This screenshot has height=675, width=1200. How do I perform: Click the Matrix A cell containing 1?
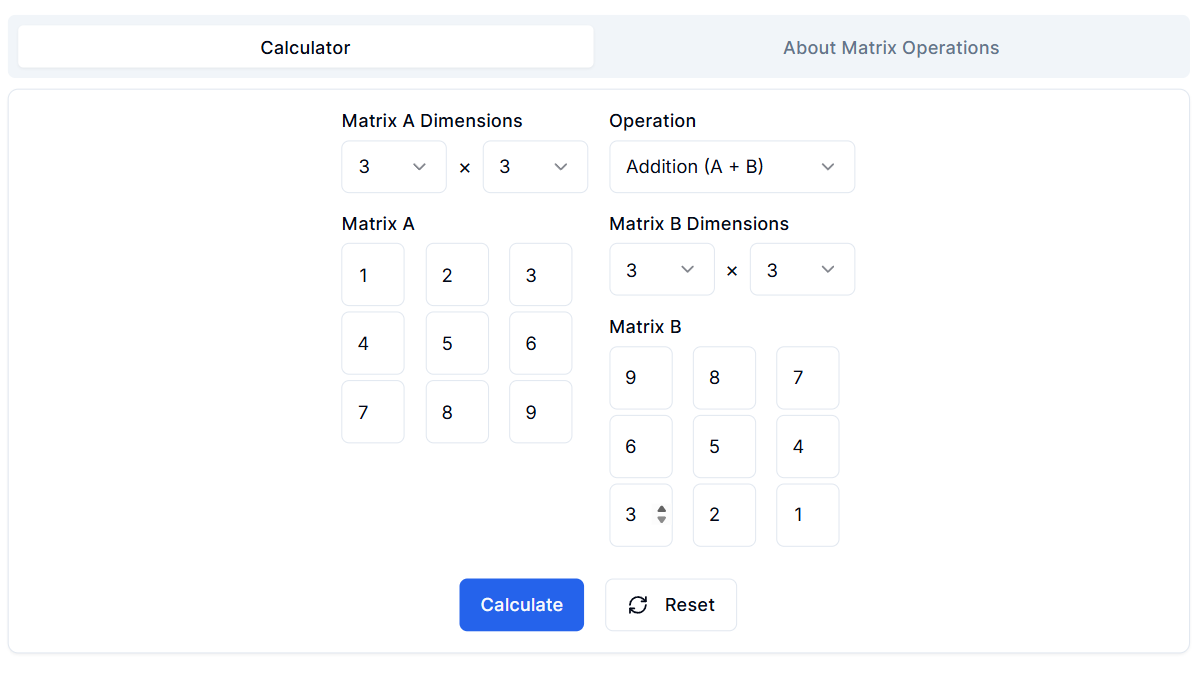[373, 274]
